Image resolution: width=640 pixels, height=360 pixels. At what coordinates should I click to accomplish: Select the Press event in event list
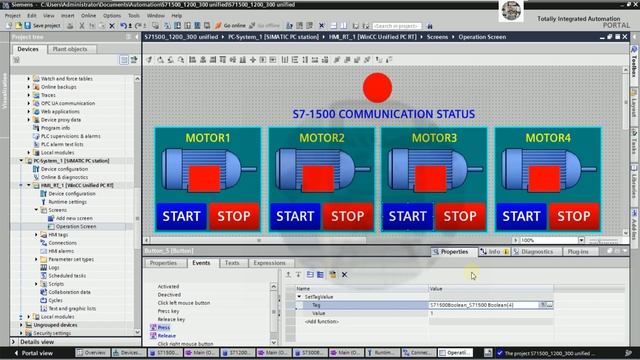click(x=164, y=327)
